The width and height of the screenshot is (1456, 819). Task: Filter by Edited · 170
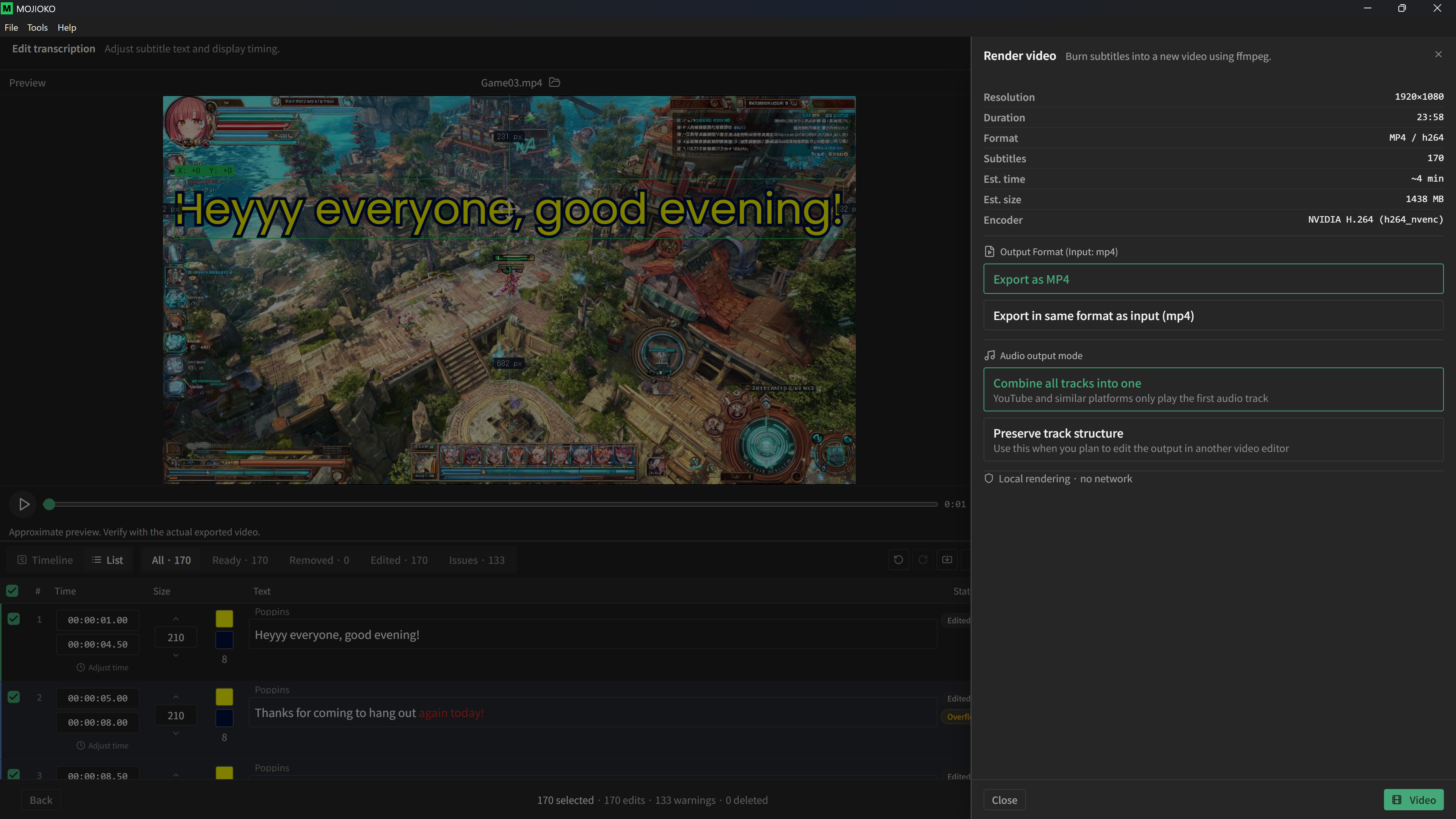coord(399,560)
